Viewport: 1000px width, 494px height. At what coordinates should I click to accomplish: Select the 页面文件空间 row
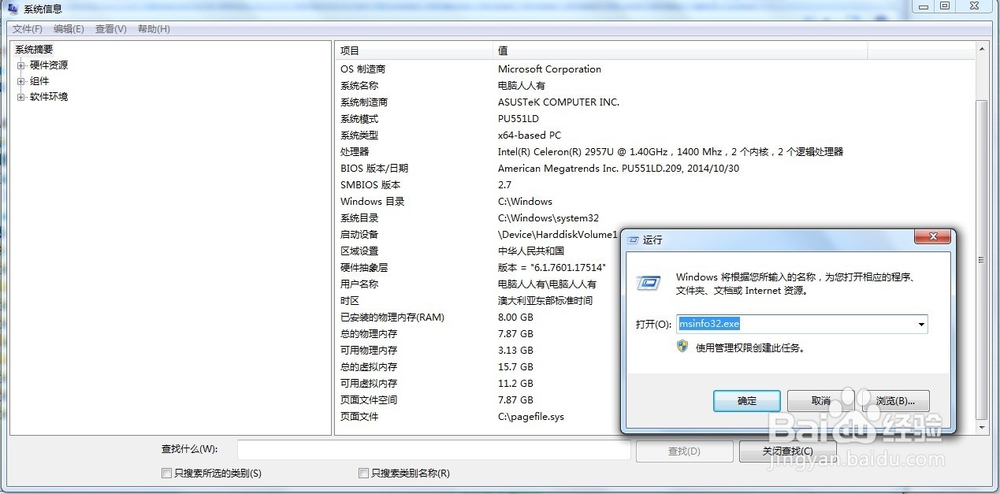pos(478,400)
